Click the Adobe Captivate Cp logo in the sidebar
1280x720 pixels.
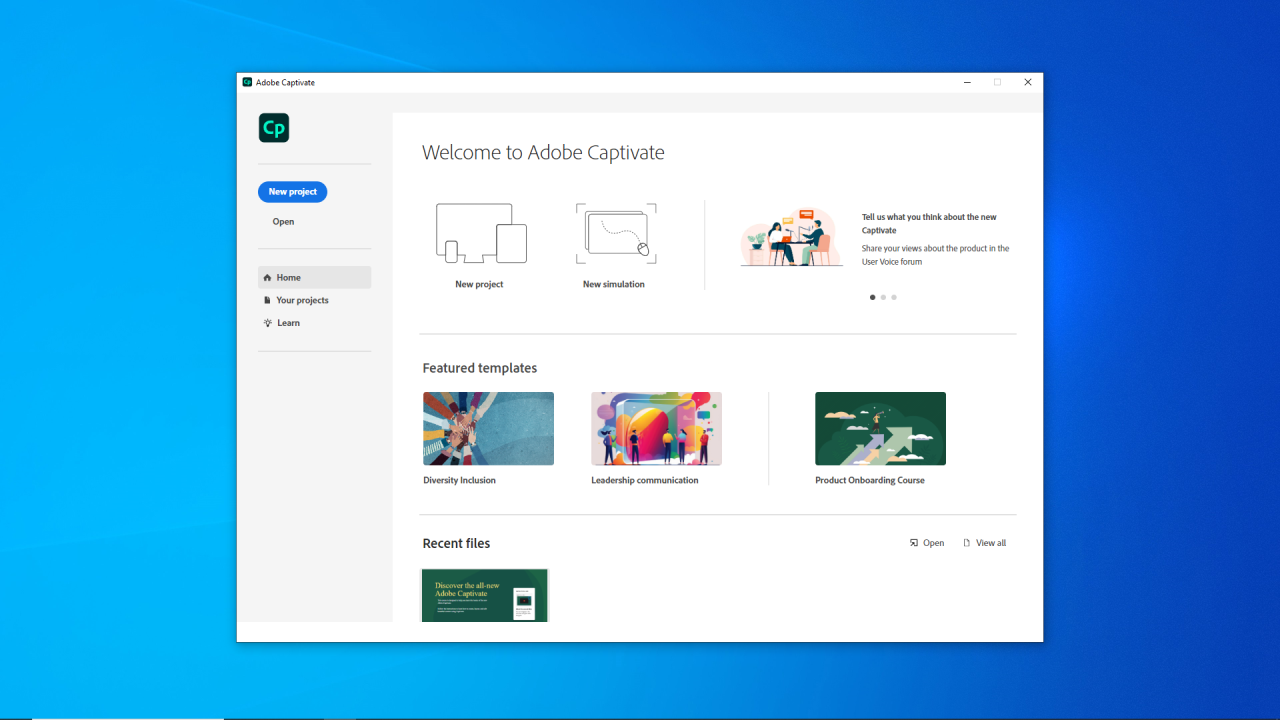pyautogui.click(x=274, y=128)
